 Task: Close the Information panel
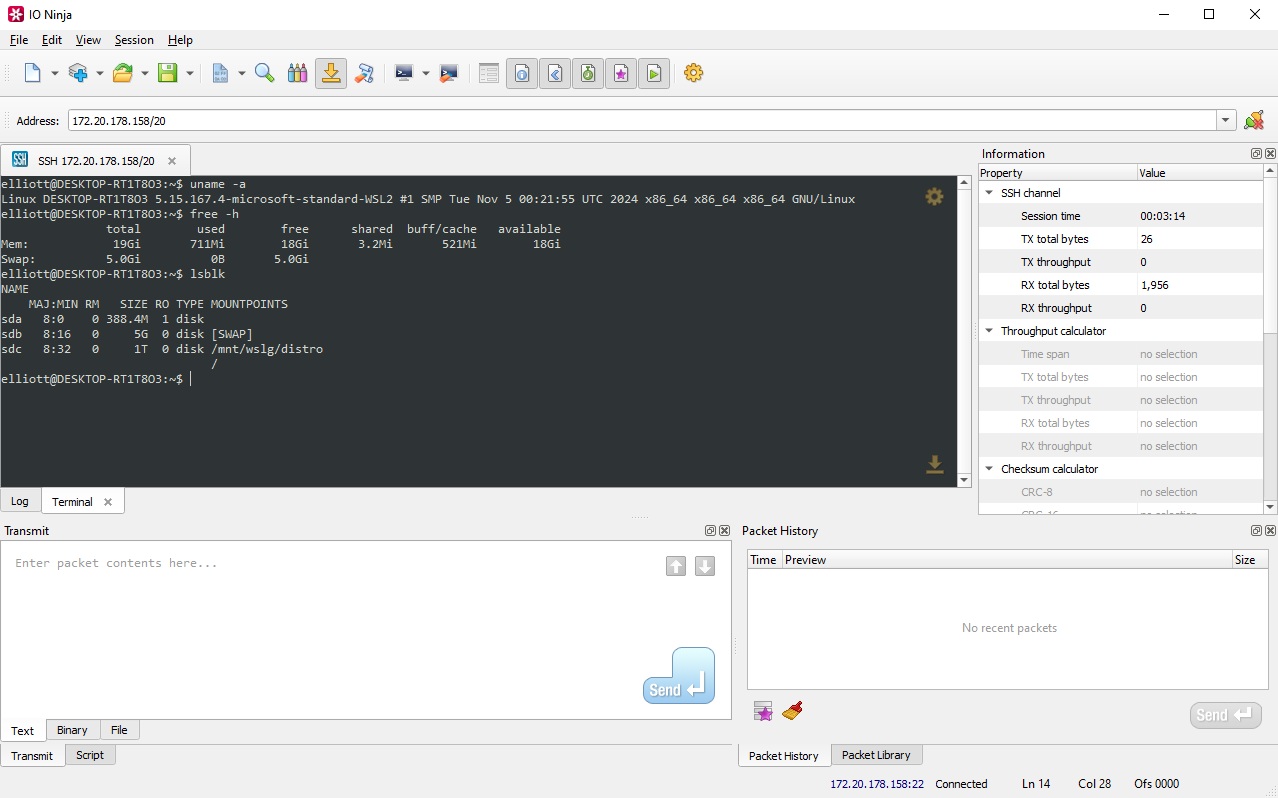1270,154
